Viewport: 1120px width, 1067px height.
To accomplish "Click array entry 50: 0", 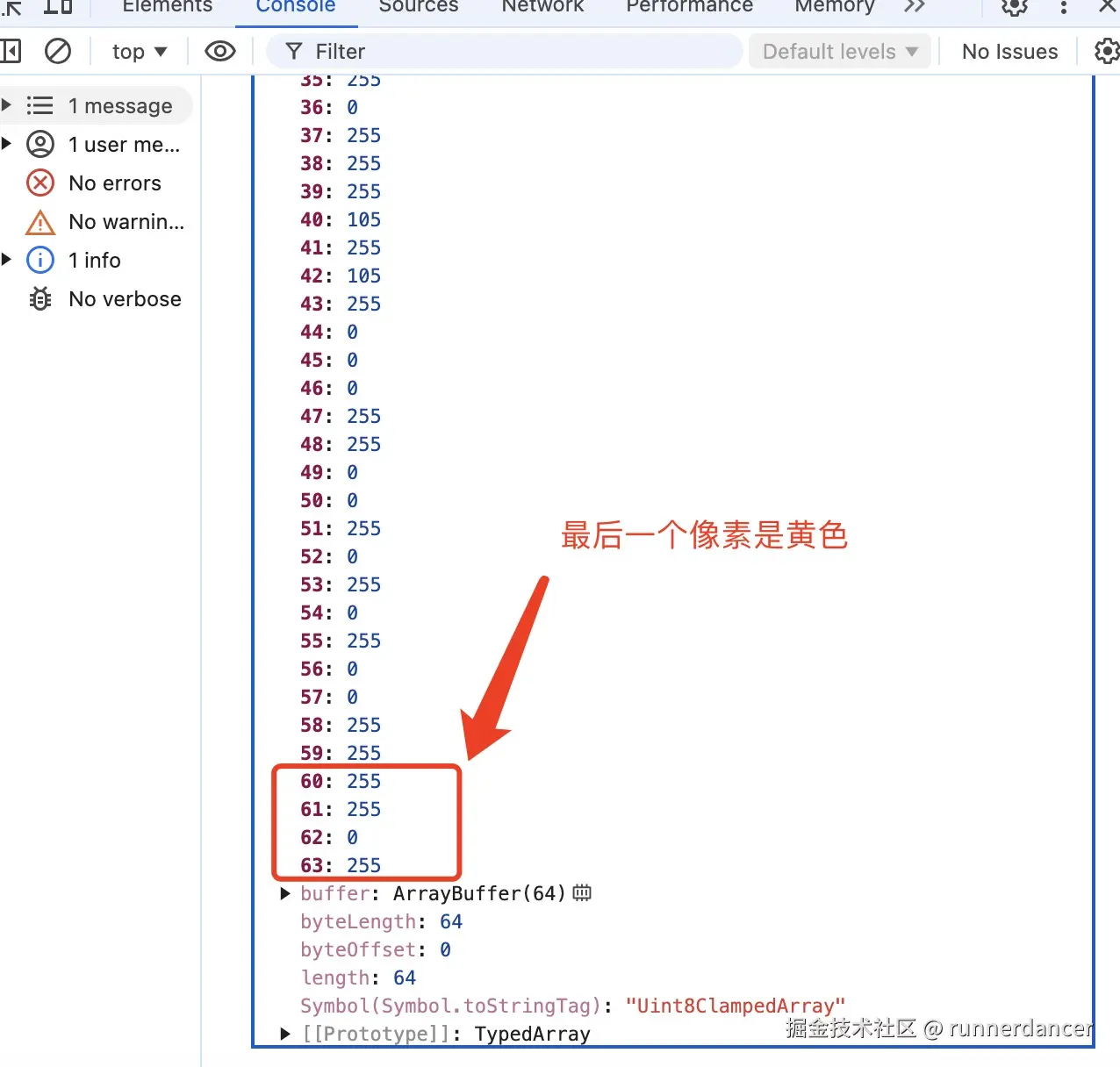I will [x=329, y=500].
